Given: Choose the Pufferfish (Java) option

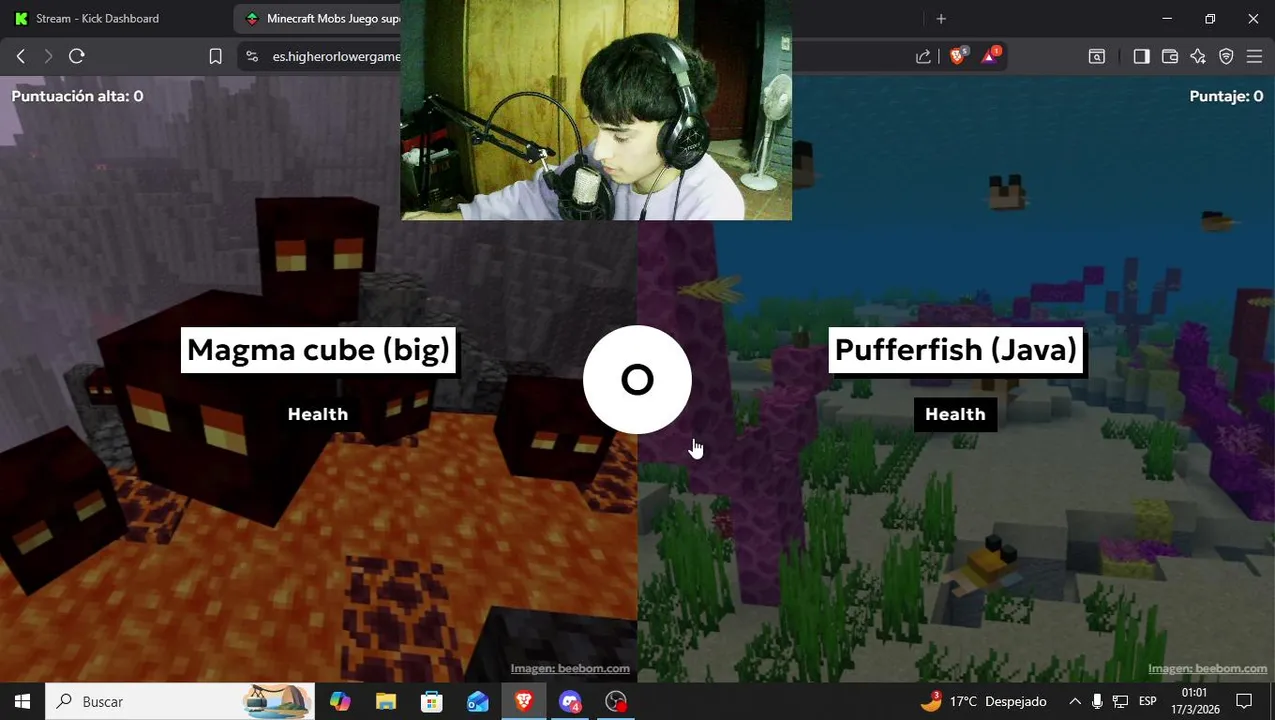Looking at the screenshot, I should (x=955, y=350).
